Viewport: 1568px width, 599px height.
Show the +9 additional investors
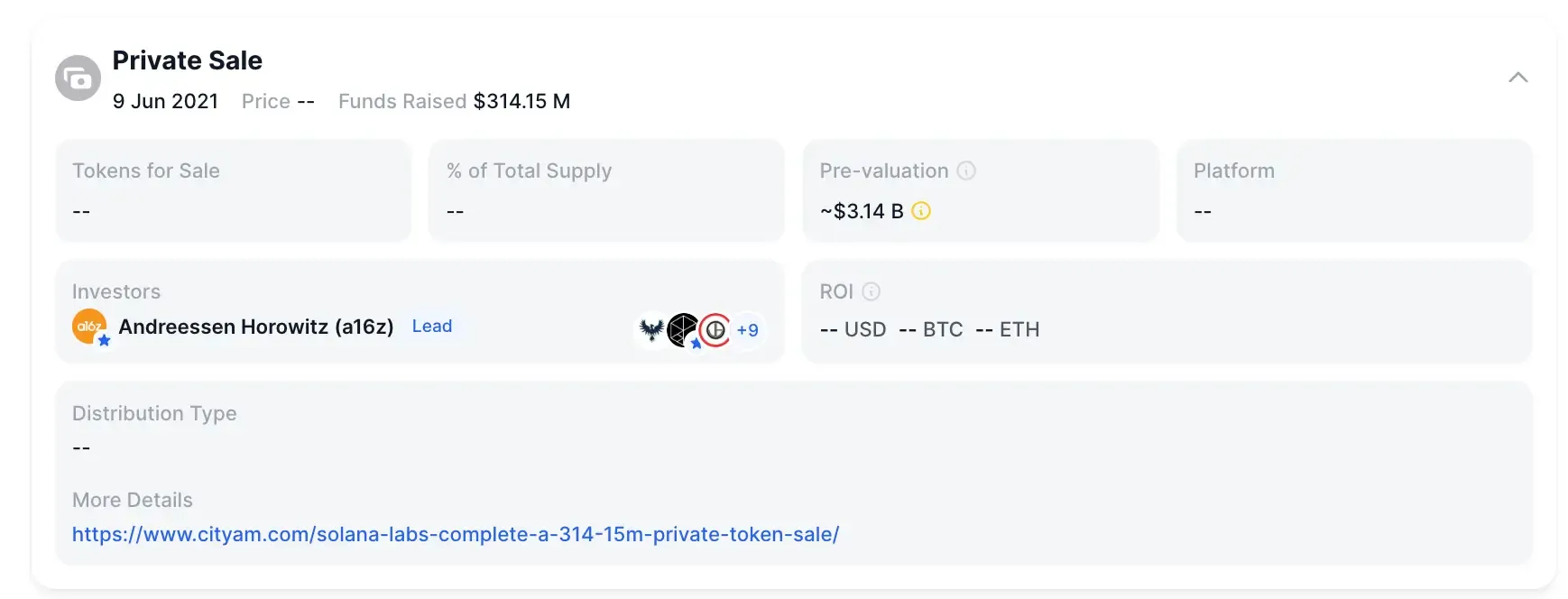[x=748, y=330]
